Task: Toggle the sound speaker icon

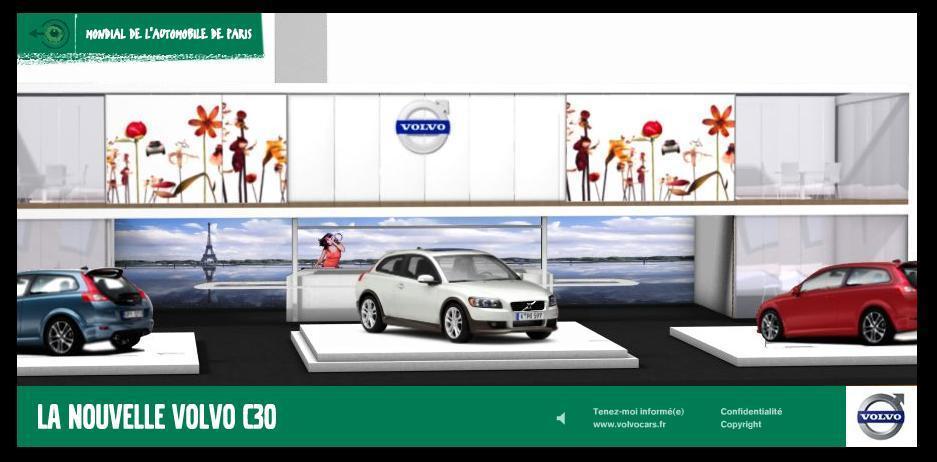Action: point(561,418)
